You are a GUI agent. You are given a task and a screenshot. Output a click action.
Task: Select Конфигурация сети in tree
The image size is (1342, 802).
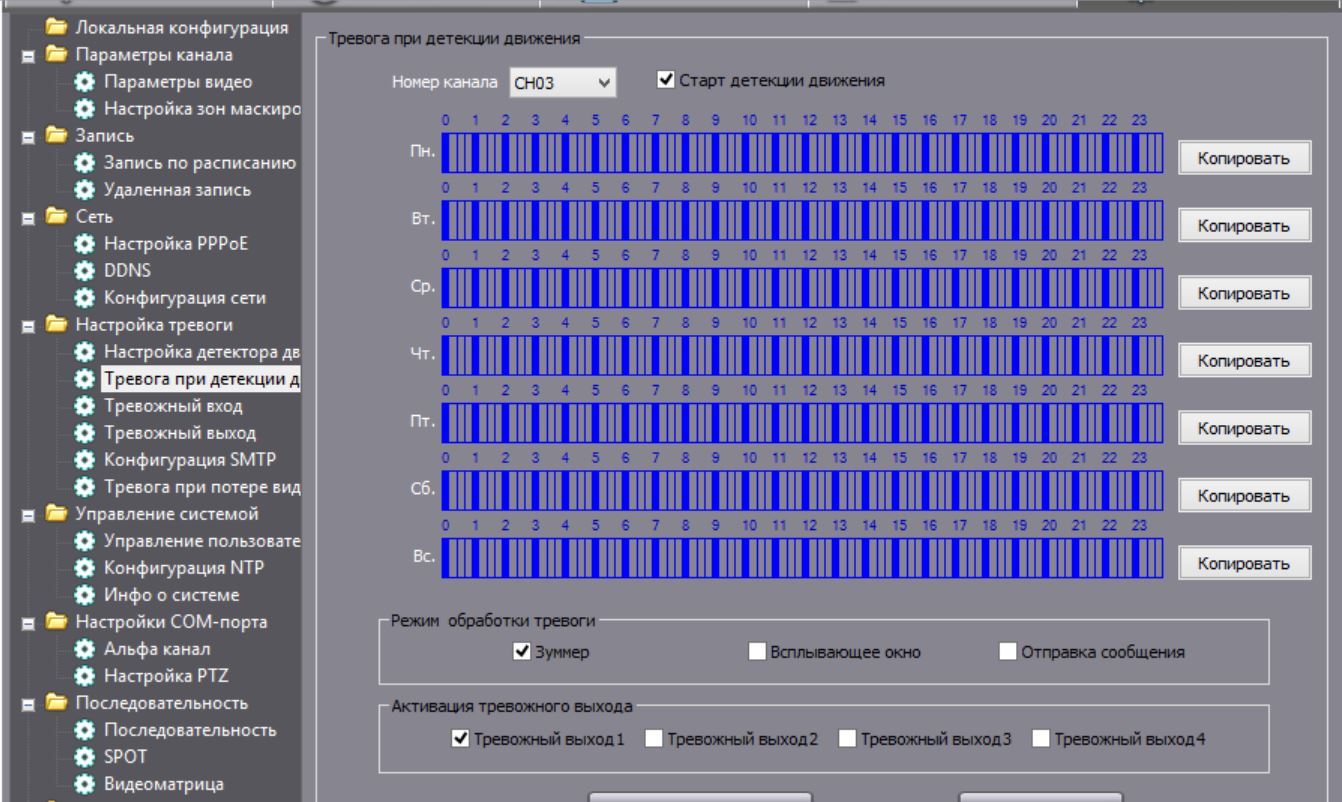point(184,297)
